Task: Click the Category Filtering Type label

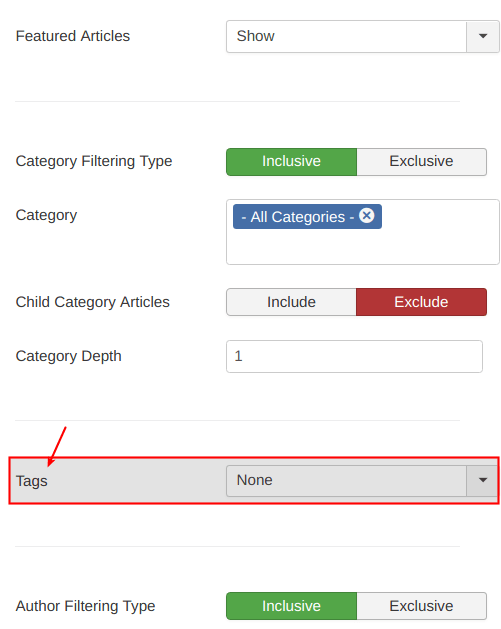Action: pos(94,161)
